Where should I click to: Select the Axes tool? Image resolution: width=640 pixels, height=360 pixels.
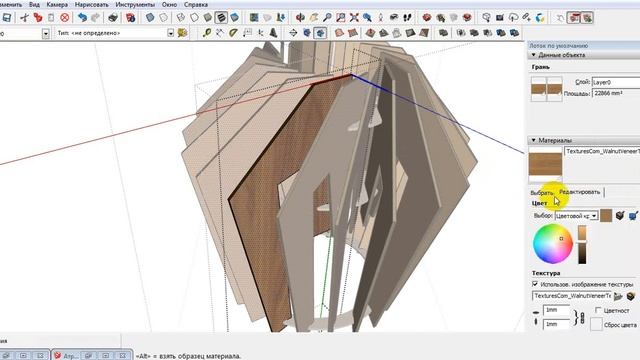point(260,33)
